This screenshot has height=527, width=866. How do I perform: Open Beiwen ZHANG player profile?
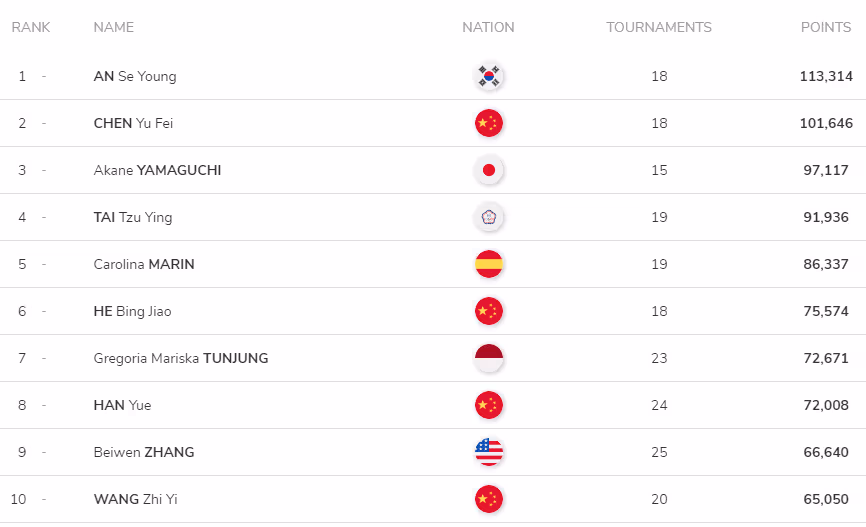(x=144, y=452)
